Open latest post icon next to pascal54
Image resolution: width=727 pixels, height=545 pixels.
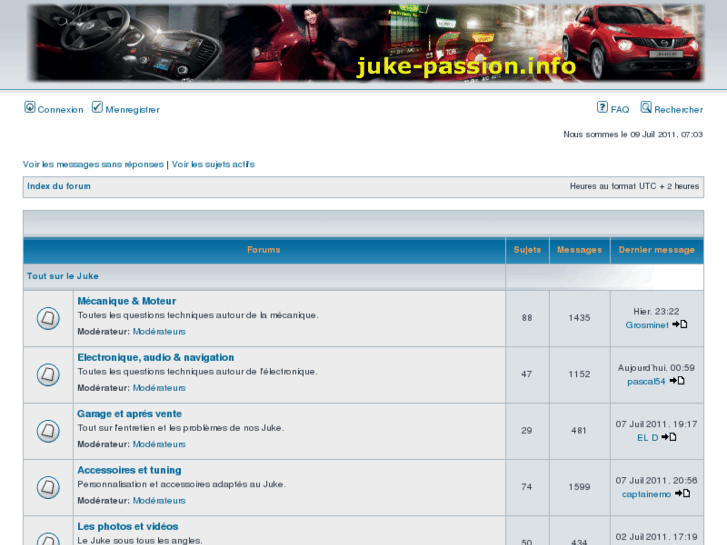coord(677,381)
